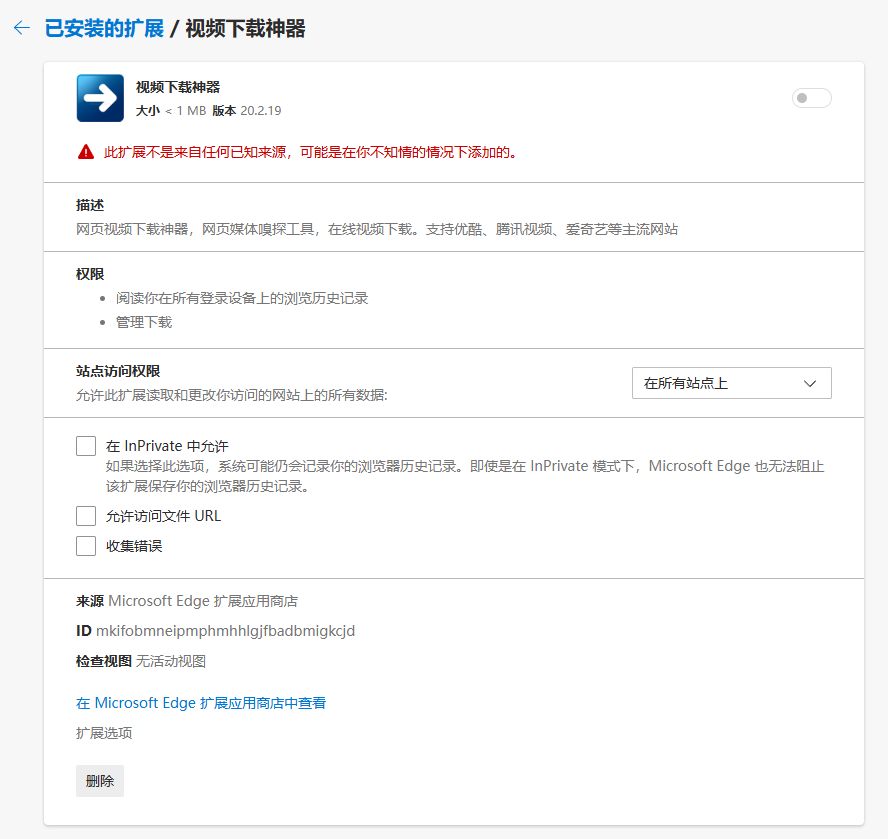Click the 大小 < 1 MB size text
The width and height of the screenshot is (888, 839).
click(170, 111)
